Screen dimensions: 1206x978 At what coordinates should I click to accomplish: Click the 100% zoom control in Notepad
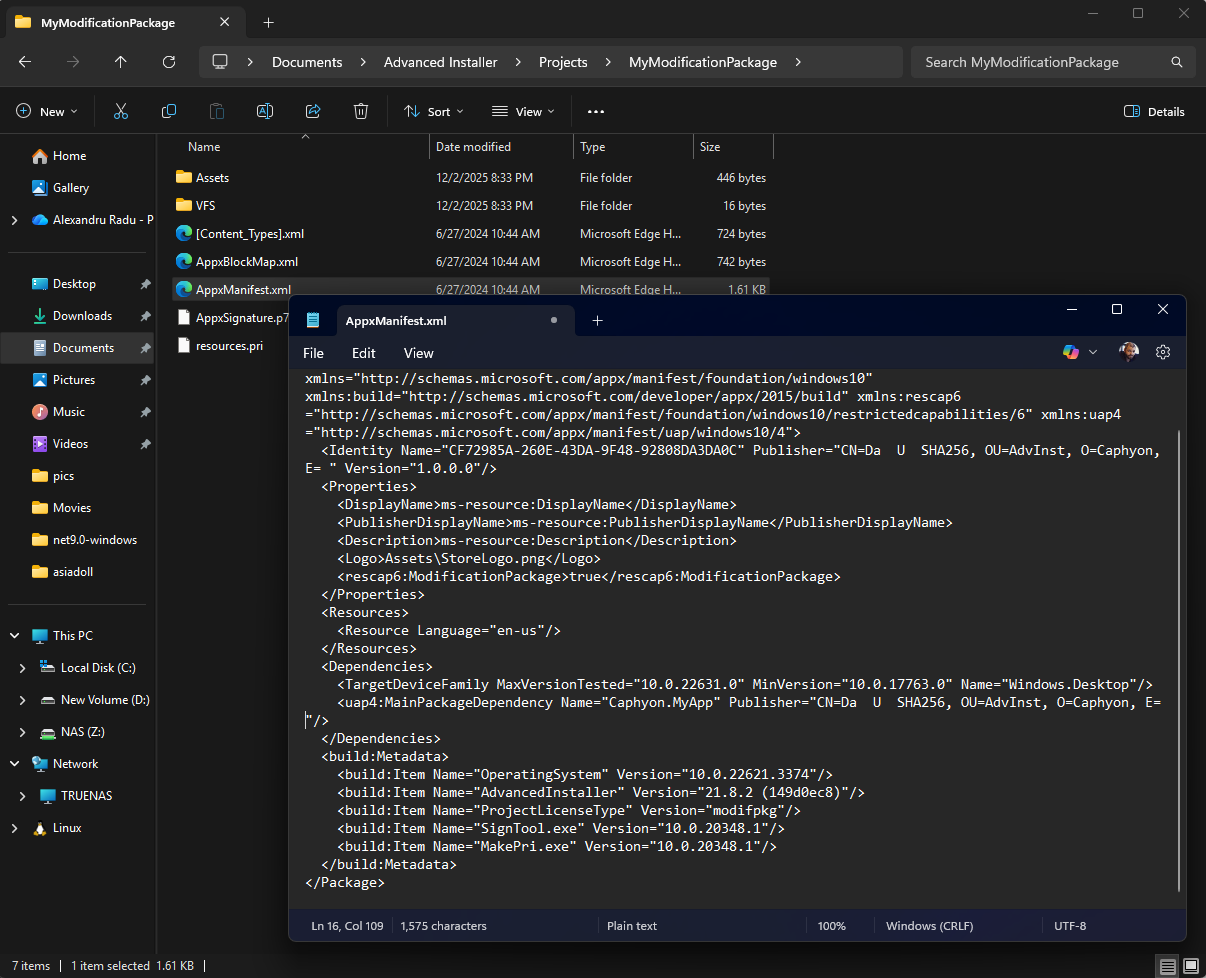click(x=831, y=925)
